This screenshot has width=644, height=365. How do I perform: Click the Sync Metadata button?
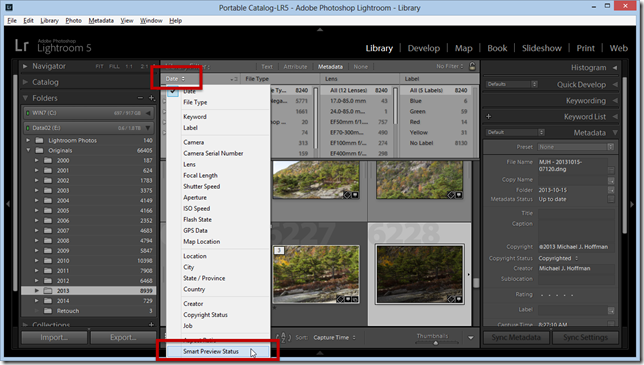pyautogui.click(x=516, y=337)
